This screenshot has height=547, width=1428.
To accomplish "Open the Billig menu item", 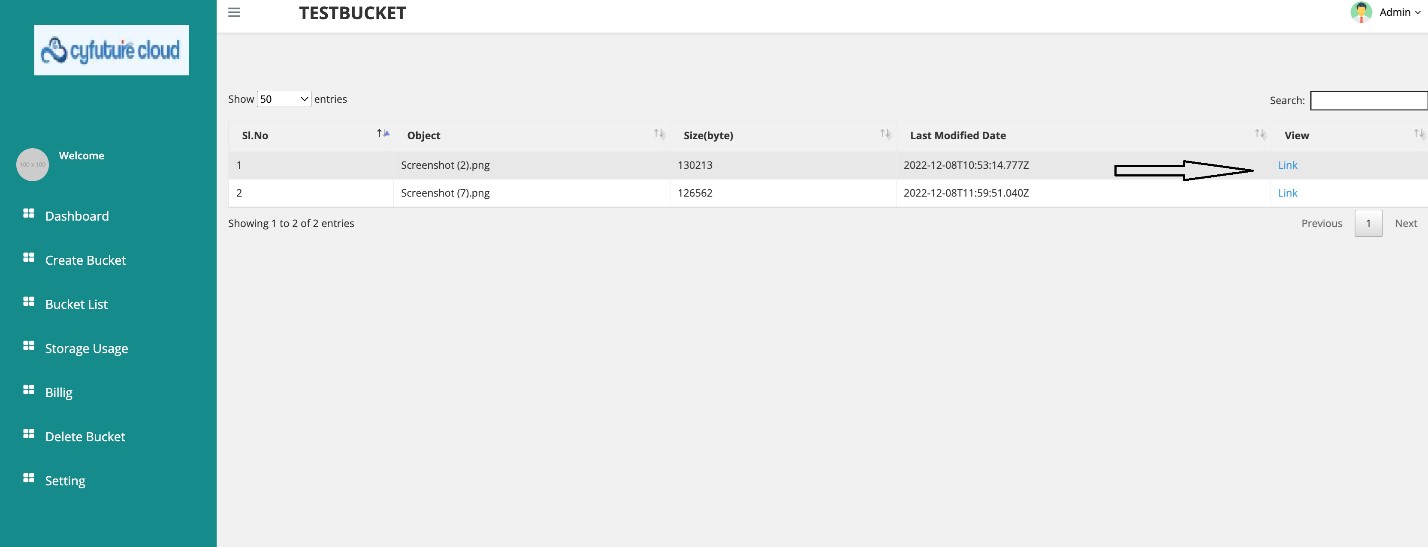I will click(x=59, y=392).
